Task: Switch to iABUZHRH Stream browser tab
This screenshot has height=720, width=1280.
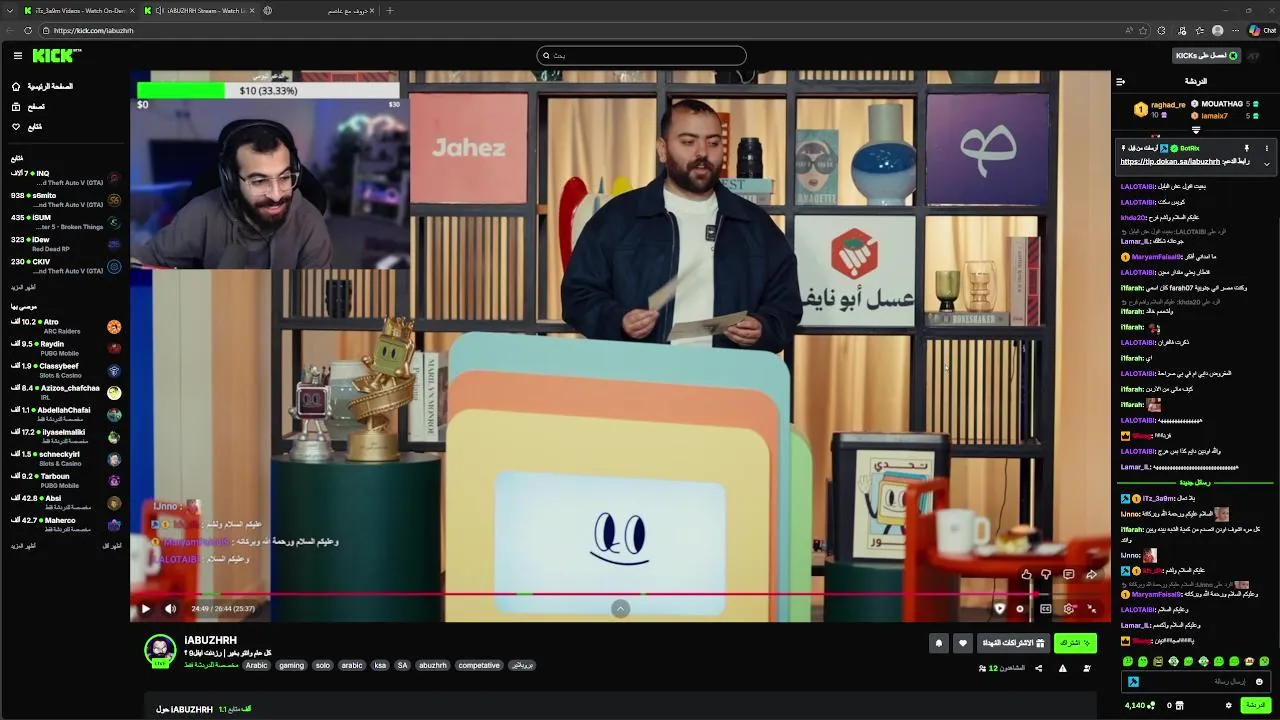Action: (x=198, y=10)
